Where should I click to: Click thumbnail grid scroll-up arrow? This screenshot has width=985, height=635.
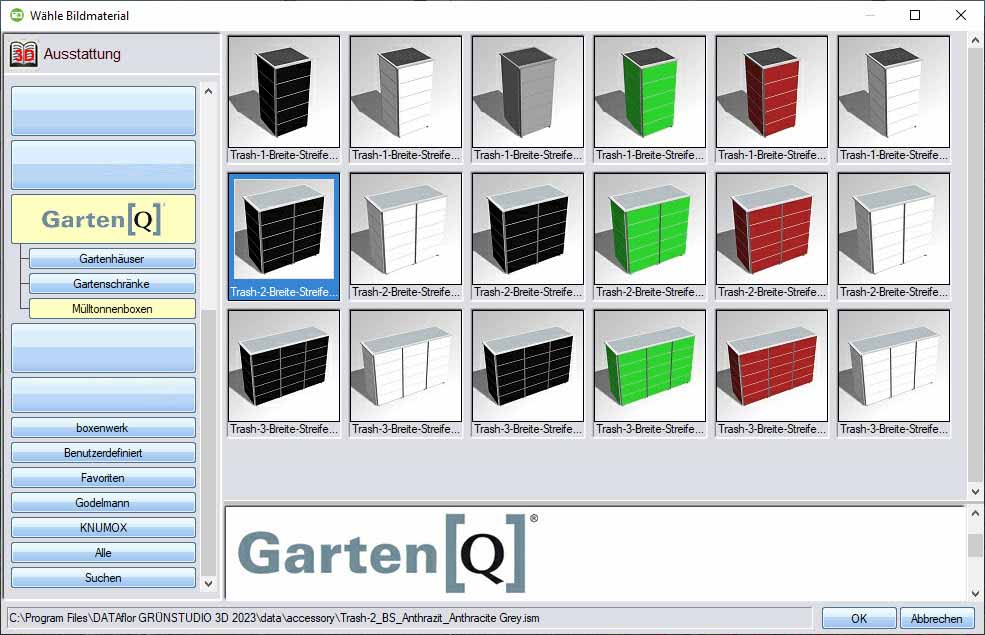click(975, 41)
